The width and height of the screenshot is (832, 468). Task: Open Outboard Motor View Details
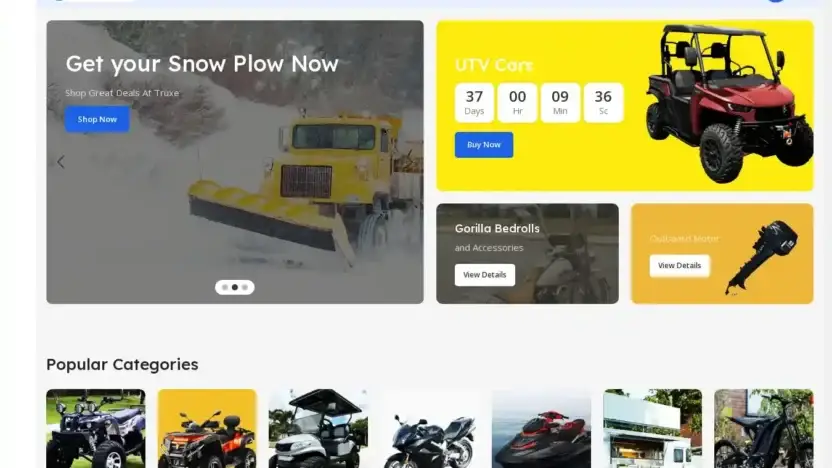point(679,265)
